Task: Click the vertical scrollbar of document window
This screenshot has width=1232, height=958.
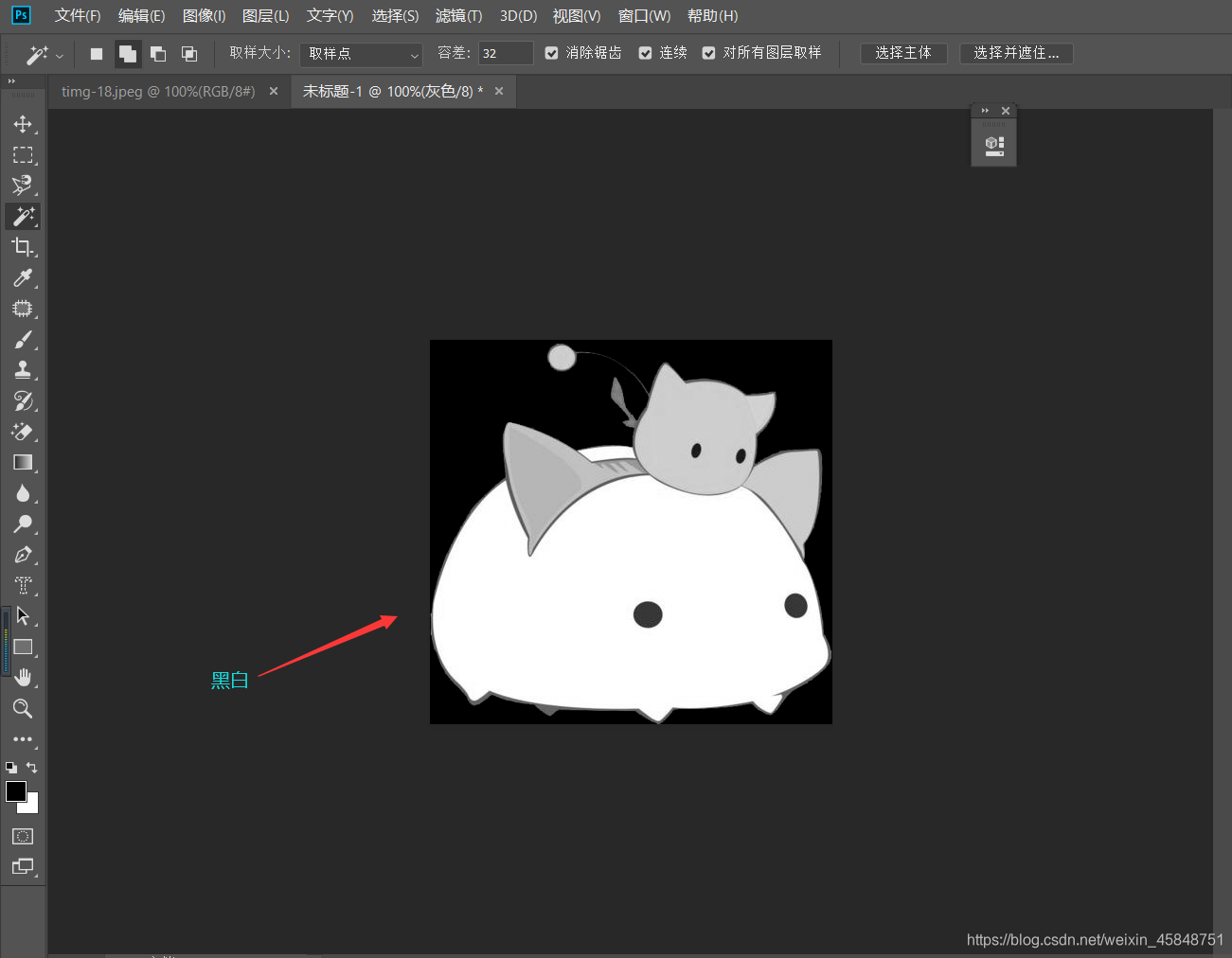Action: click(1223, 530)
